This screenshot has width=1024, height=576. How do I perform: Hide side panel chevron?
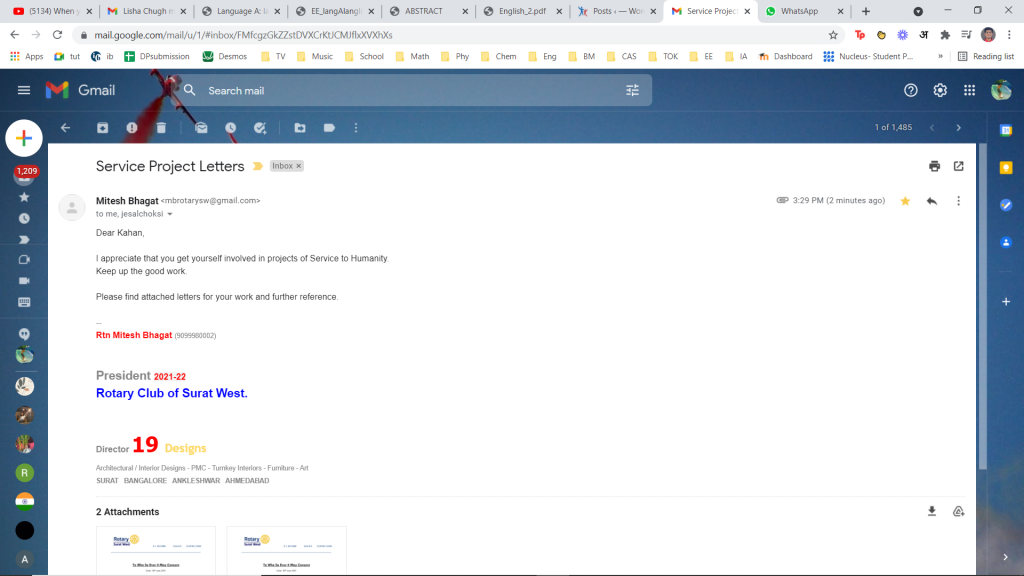[1006, 557]
